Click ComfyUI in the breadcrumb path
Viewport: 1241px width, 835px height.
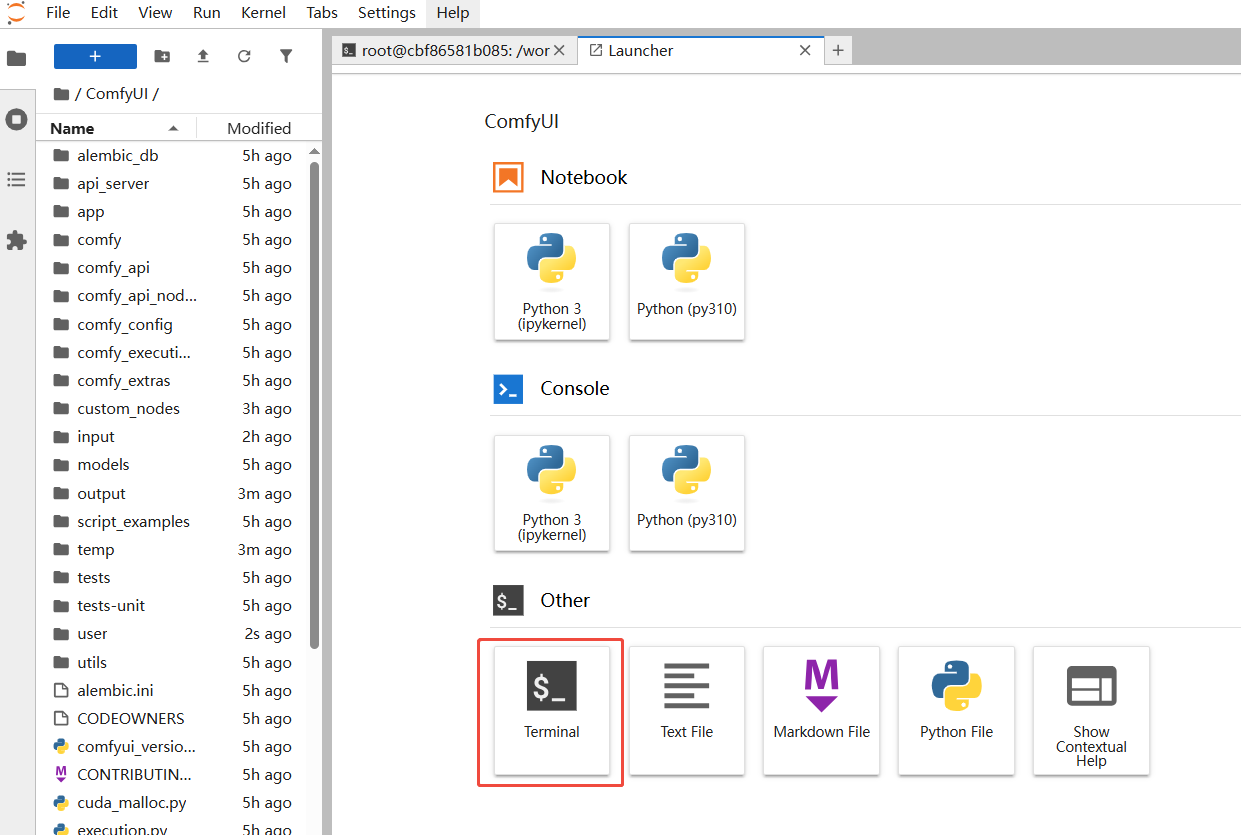117,94
